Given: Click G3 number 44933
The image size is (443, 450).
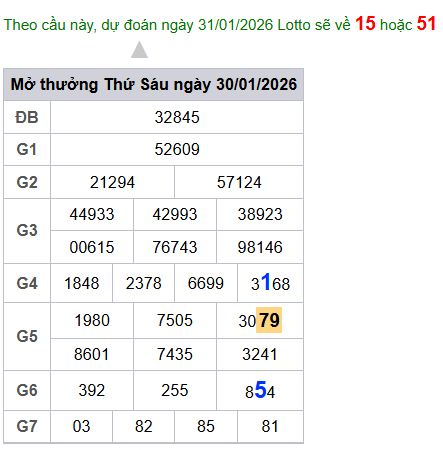Looking at the screenshot, I should [92, 214].
